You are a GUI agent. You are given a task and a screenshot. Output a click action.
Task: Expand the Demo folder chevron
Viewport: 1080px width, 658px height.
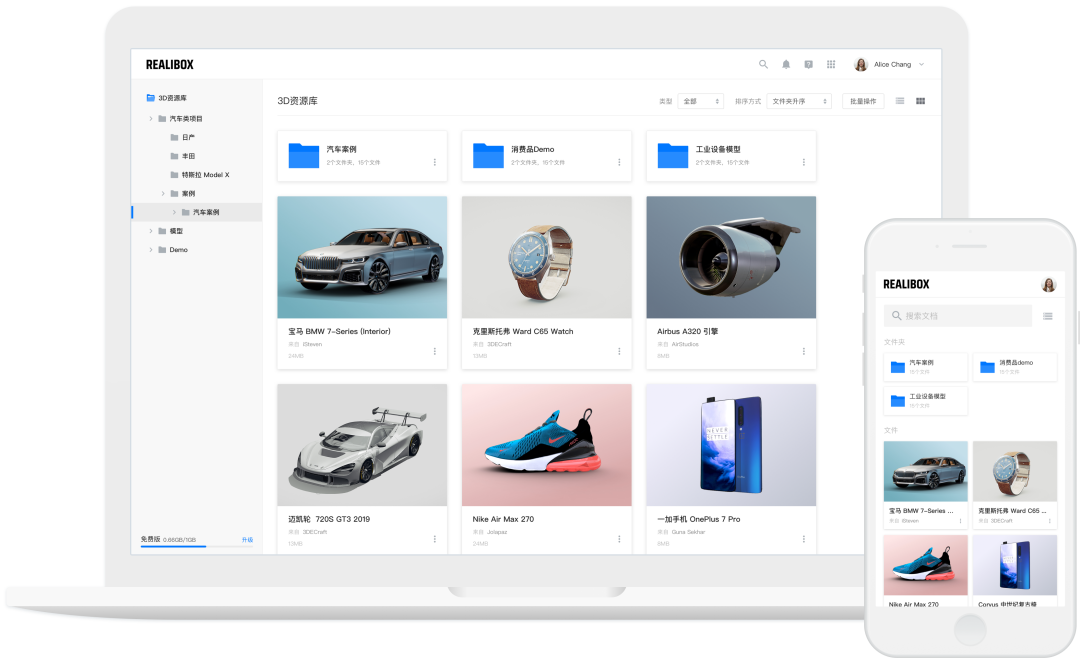tap(151, 249)
